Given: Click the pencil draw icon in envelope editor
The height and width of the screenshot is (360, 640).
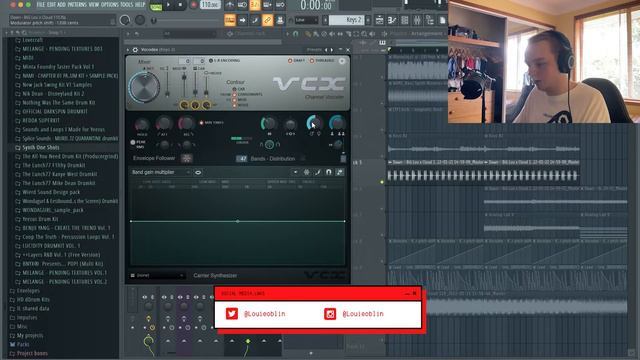Looking at the screenshot, I should pyautogui.click(x=318, y=172).
